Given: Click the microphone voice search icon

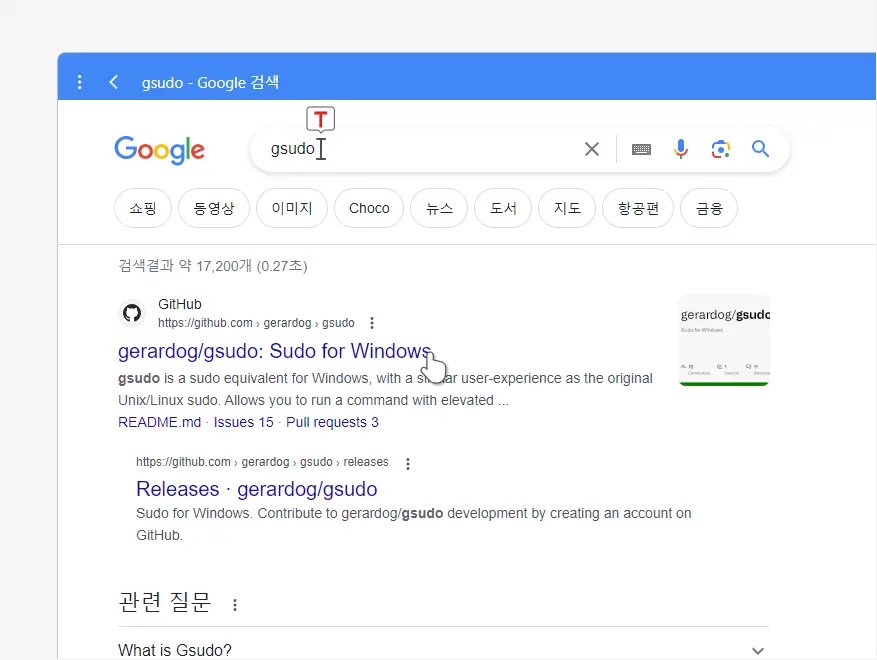Looking at the screenshot, I should click(x=681, y=148).
